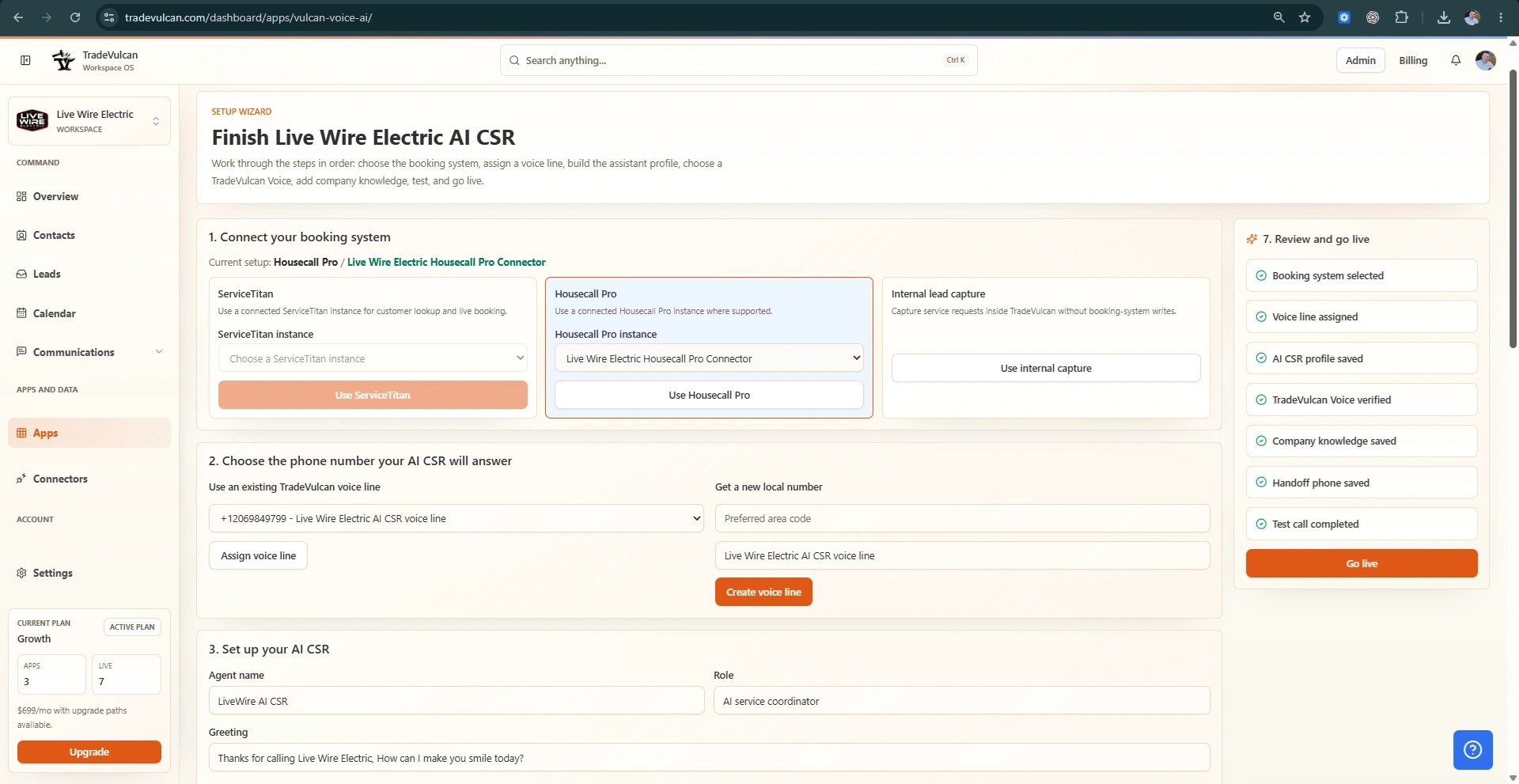
Task: Collapse the sidebar with the panel icon
Action: click(25, 60)
